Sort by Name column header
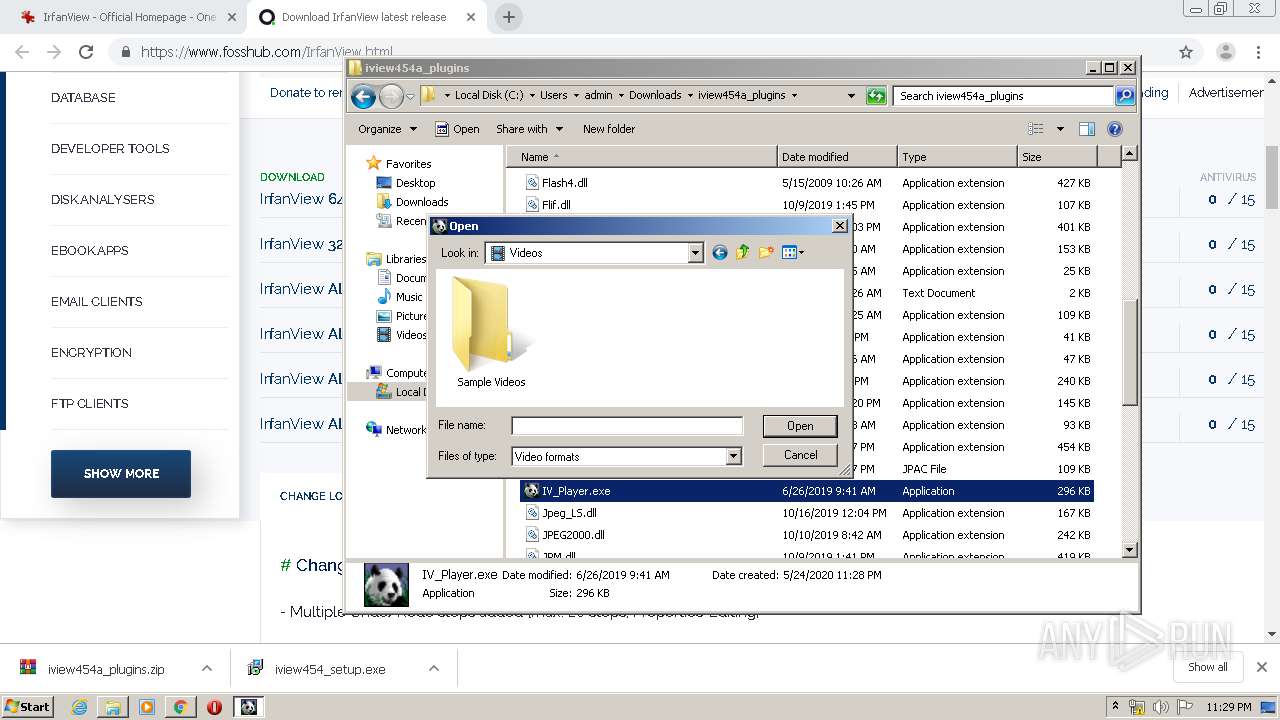The height and width of the screenshot is (720, 1280). coord(642,157)
